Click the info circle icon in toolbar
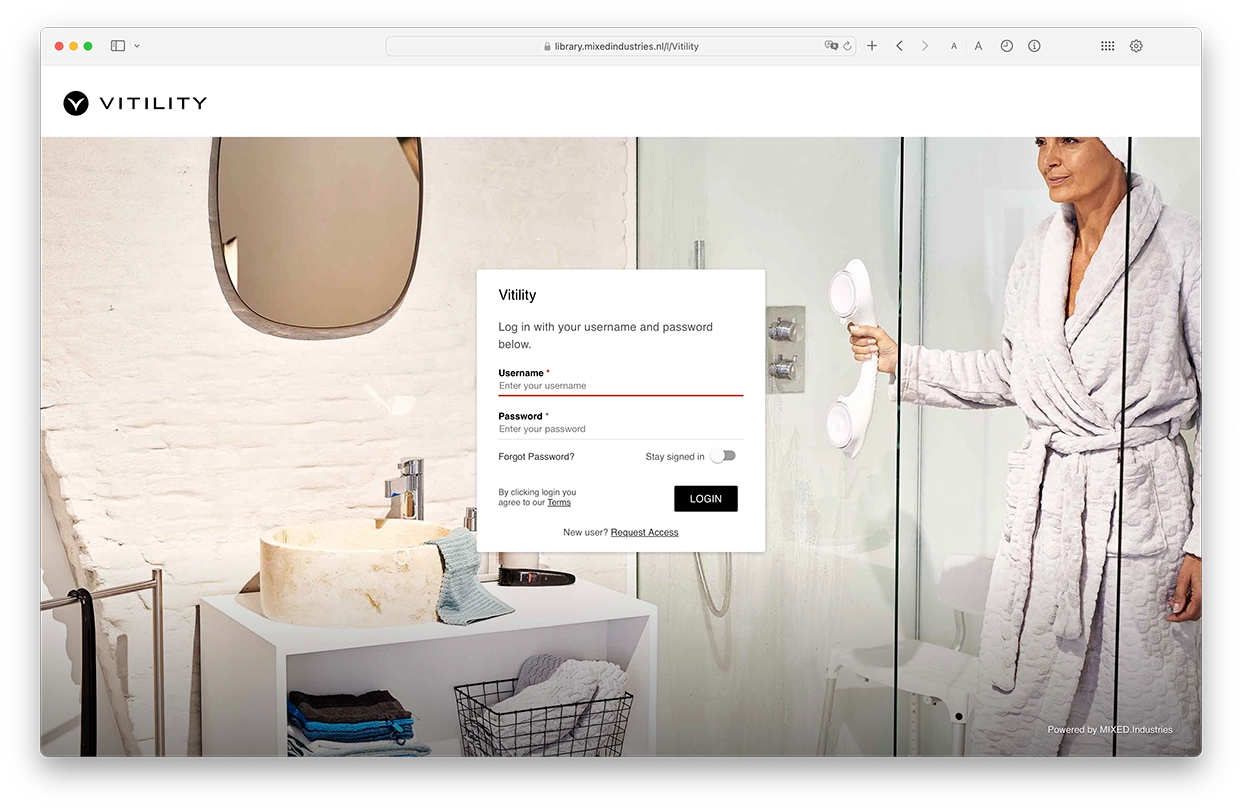Image resolution: width=1242 pixels, height=810 pixels. [x=1034, y=46]
